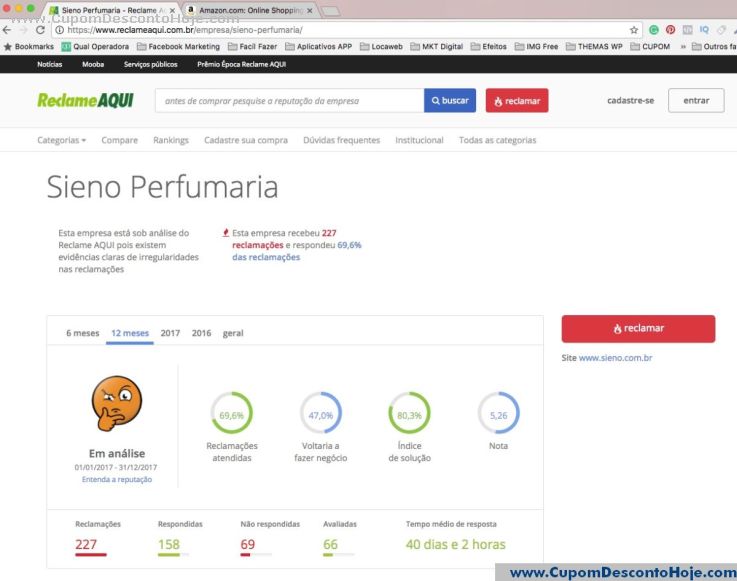Select the 6 meses tab
Image resolution: width=737 pixels, height=581 pixels.
(83, 333)
